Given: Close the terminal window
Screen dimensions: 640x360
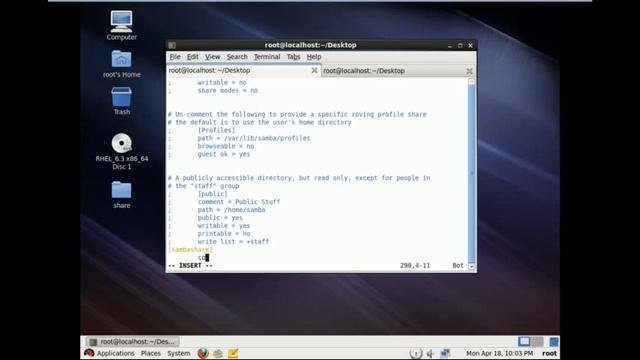Looking at the screenshot, I should coord(470,46).
